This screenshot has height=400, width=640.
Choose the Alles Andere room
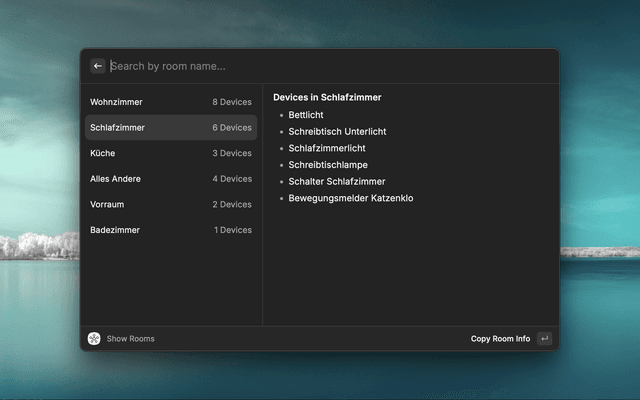pos(170,179)
